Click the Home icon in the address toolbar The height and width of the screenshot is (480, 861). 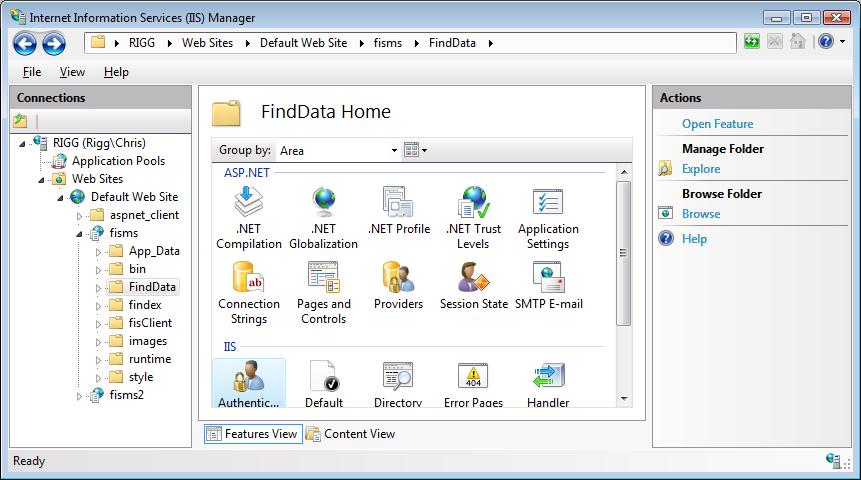click(x=797, y=41)
